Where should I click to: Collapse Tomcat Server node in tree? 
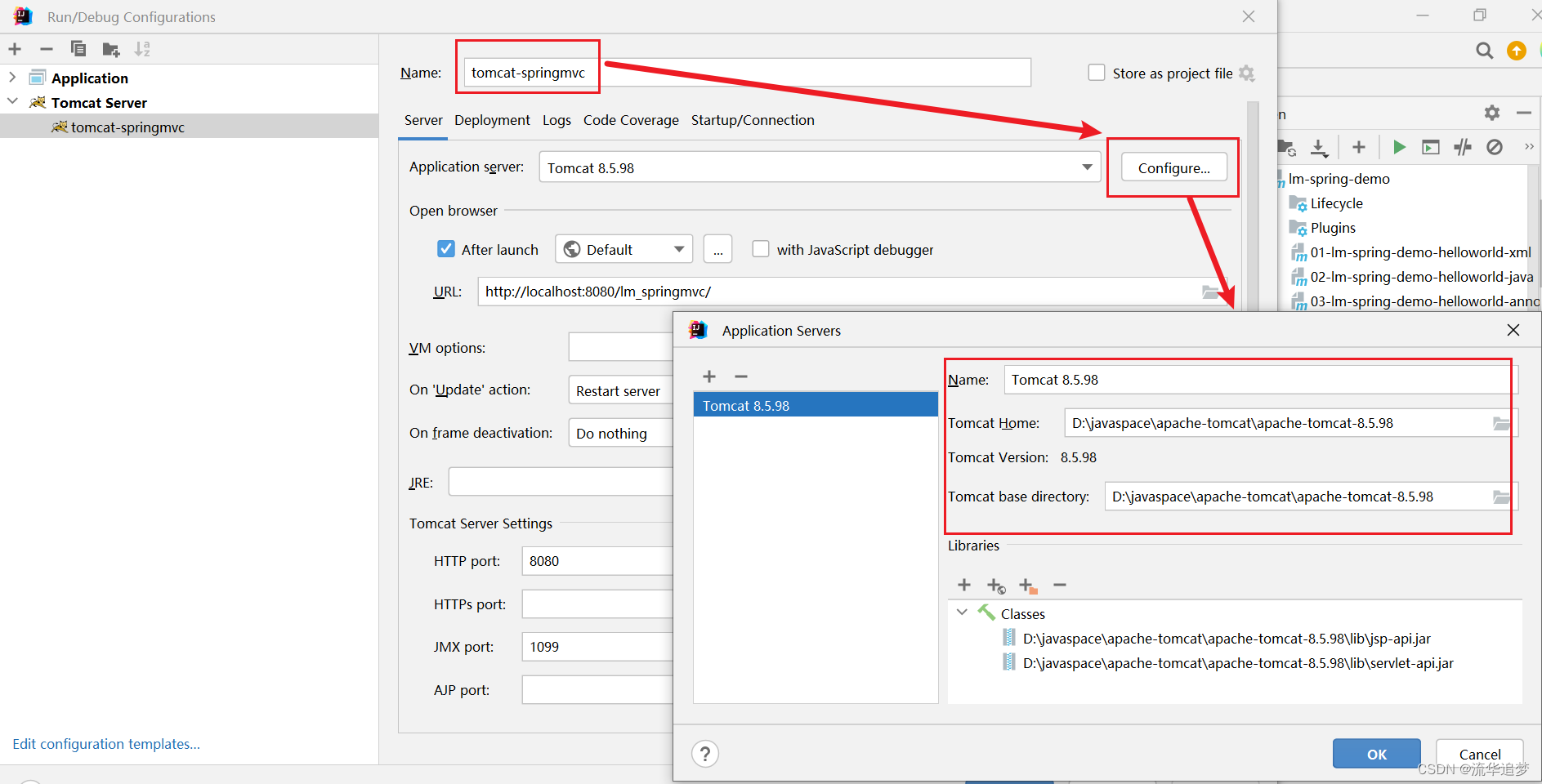pyautogui.click(x=12, y=101)
